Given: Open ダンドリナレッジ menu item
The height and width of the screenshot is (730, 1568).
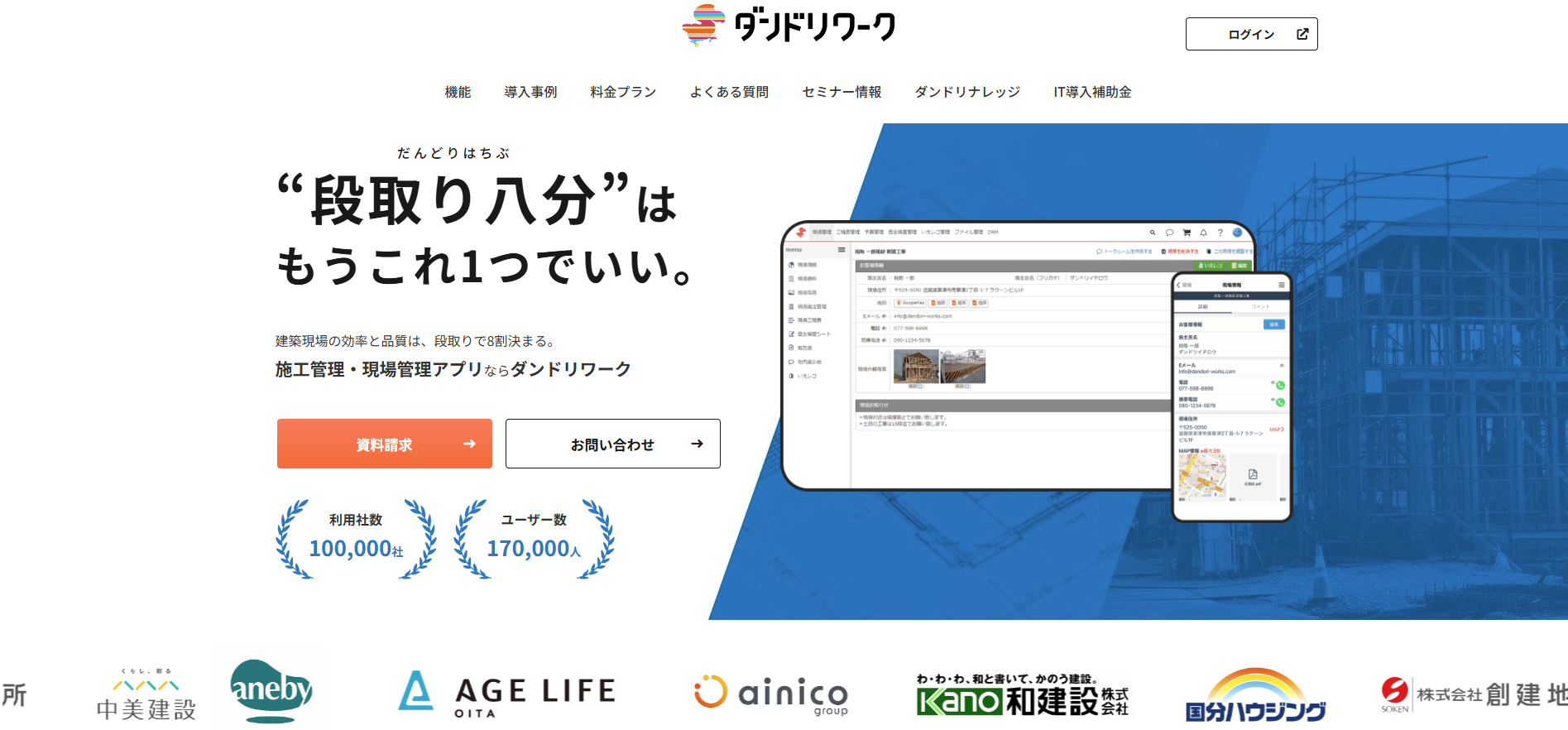Looking at the screenshot, I should pyautogui.click(x=967, y=92).
